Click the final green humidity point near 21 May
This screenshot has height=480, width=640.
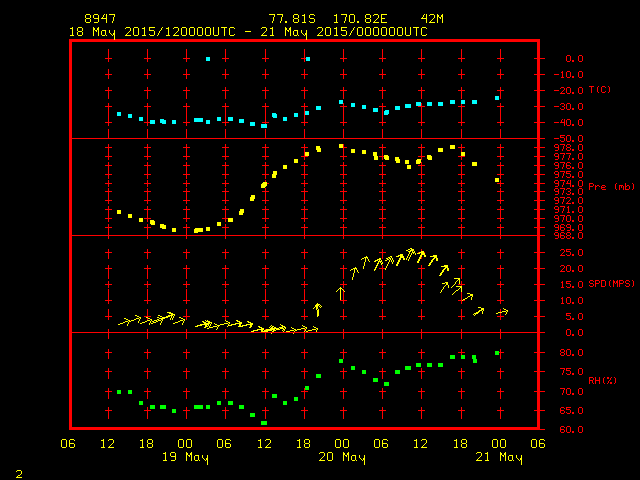497,353
